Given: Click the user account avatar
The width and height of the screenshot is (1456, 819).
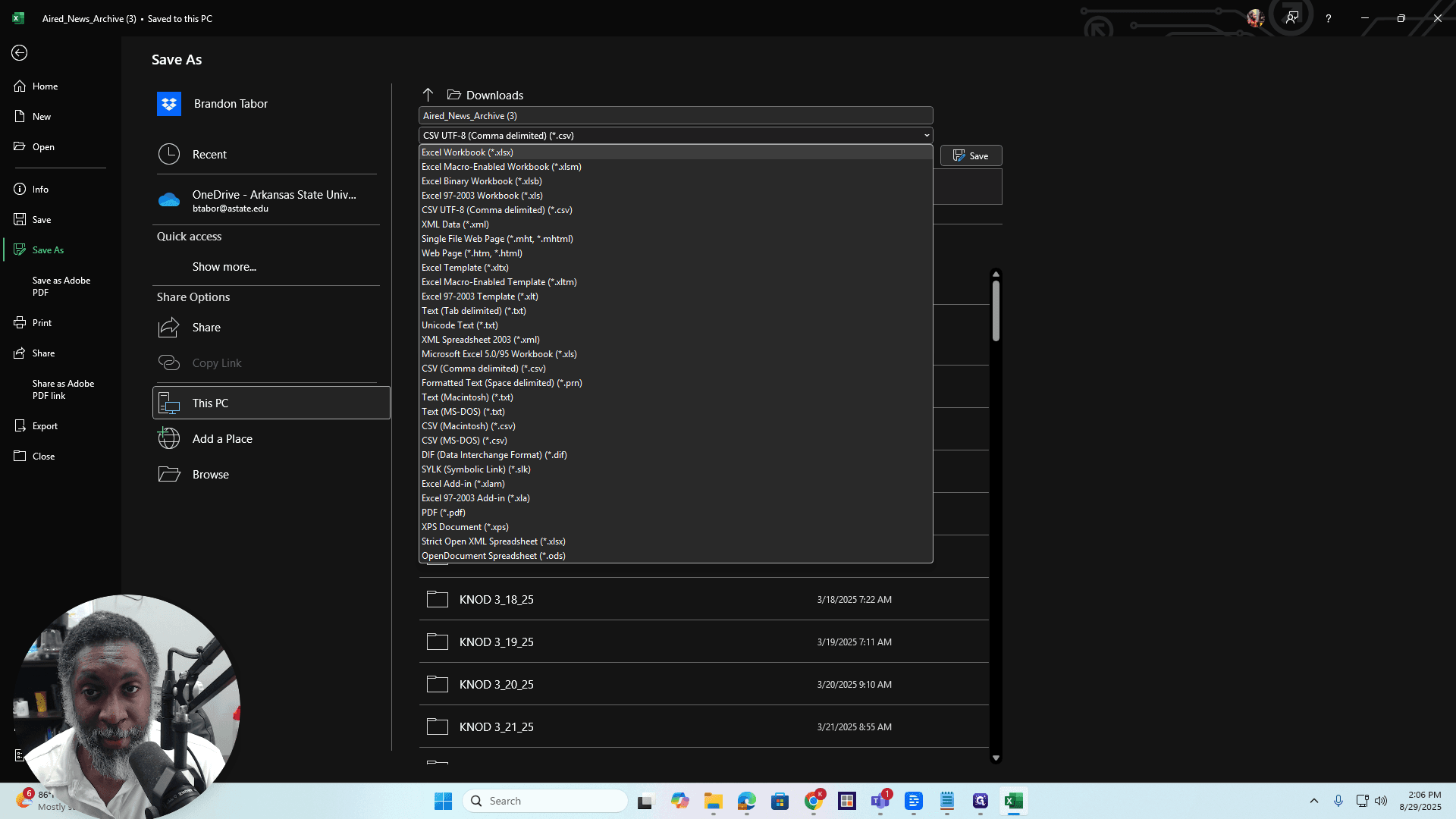Looking at the screenshot, I should point(1256,18).
